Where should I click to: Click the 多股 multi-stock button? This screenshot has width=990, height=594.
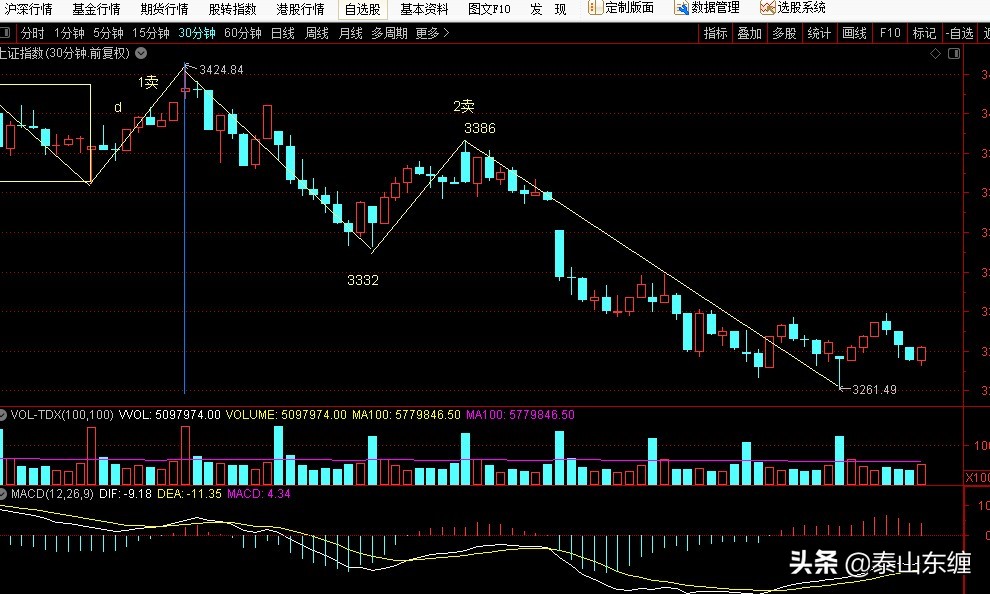pos(784,33)
